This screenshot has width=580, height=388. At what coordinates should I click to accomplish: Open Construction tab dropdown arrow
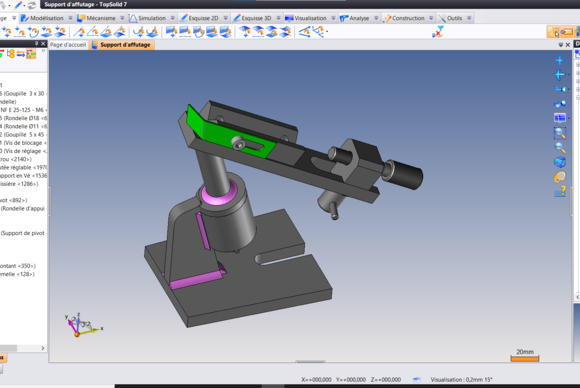(431, 18)
